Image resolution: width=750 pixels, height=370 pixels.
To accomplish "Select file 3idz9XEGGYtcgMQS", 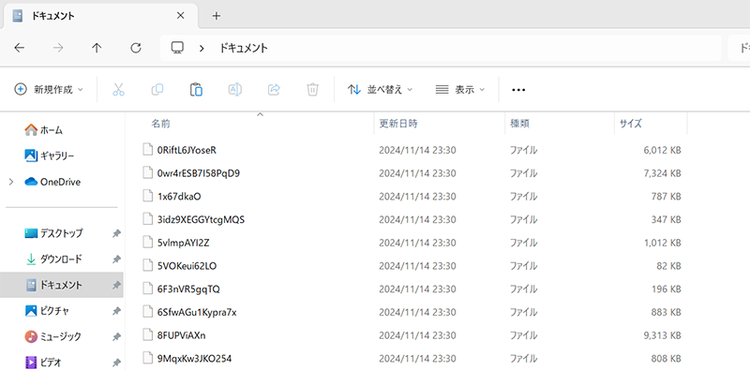I will 201,219.
